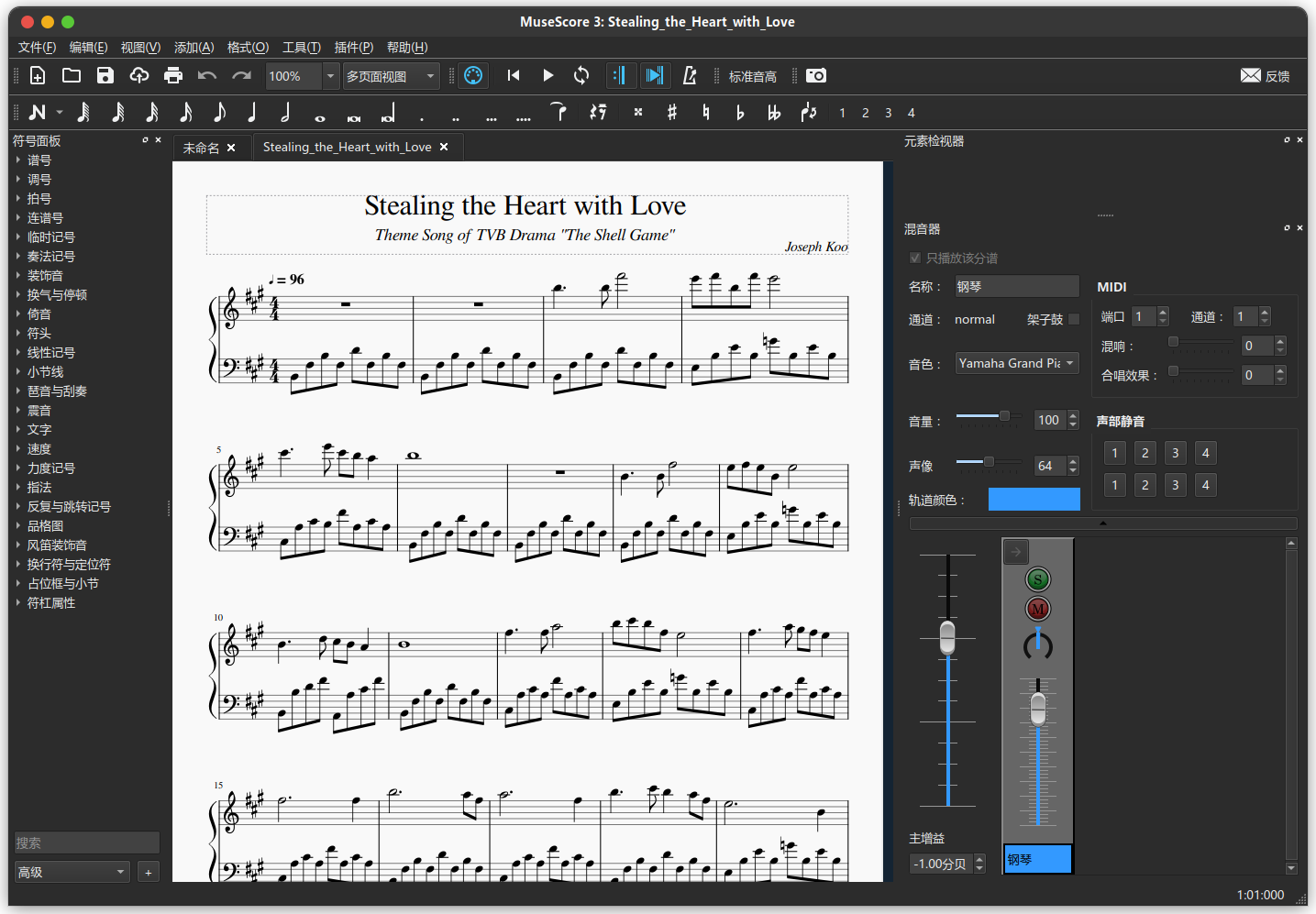The width and height of the screenshot is (1316, 914).
Task: Solo the 钢琴 track (S button)
Action: point(1037,579)
